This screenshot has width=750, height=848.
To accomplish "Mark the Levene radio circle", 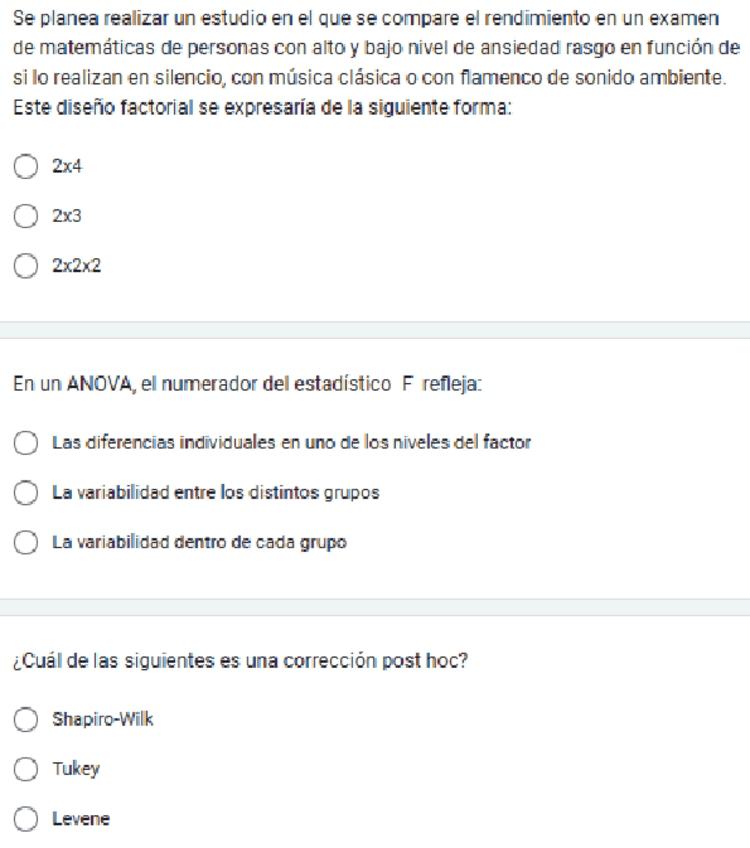I will pos(25,819).
